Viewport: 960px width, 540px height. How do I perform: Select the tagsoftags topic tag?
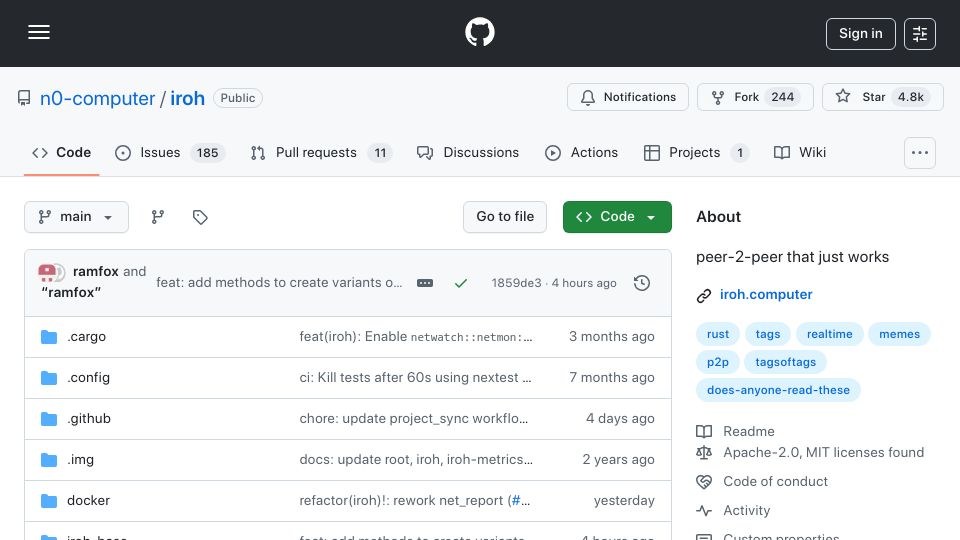click(x=786, y=362)
